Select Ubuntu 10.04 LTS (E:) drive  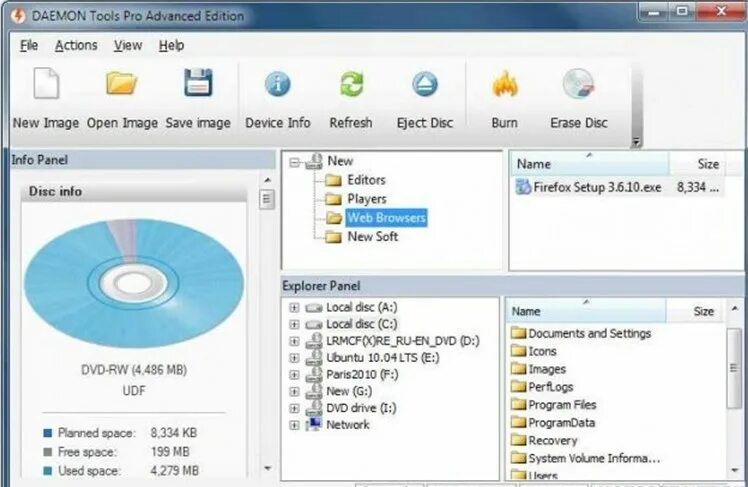[x=383, y=358]
